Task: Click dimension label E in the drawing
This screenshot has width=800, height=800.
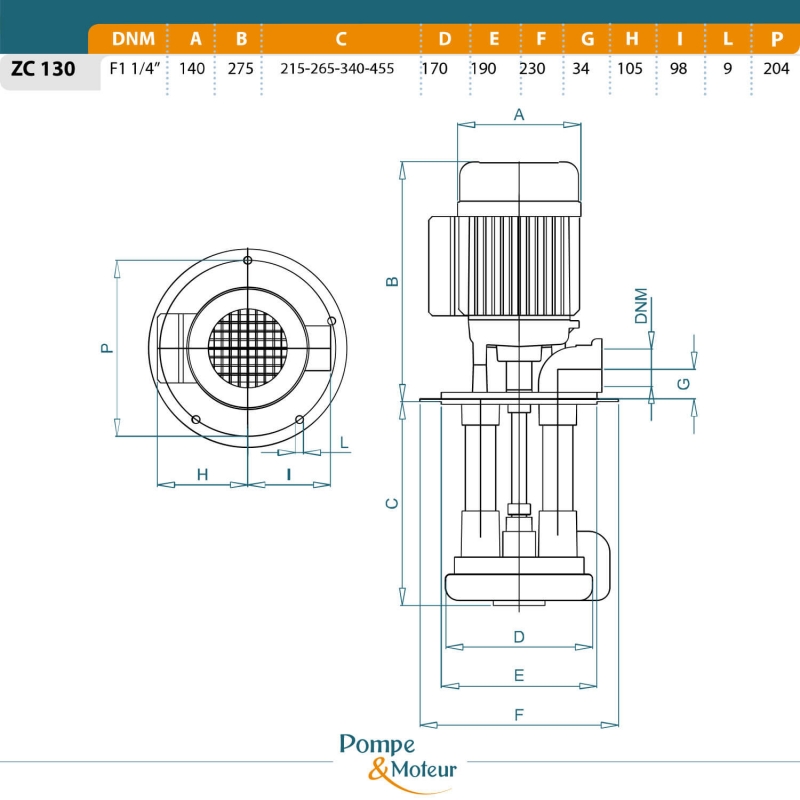Action: pyautogui.click(x=519, y=675)
